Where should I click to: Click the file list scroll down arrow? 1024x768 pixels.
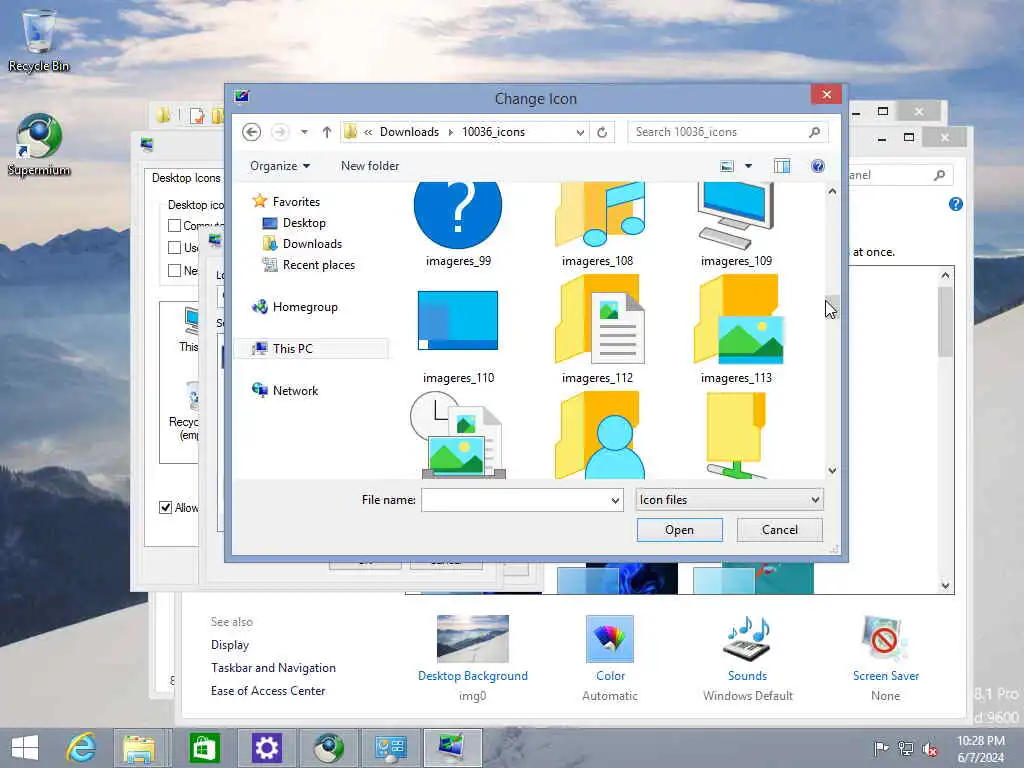tap(832, 470)
